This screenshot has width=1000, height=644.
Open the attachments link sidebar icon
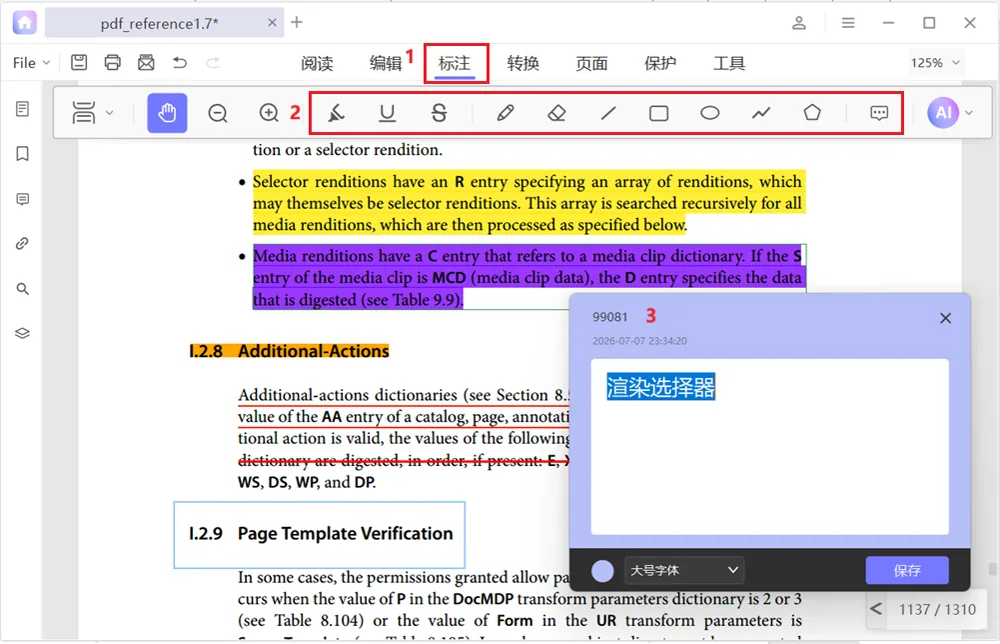pyautogui.click(x=22, y=244)
